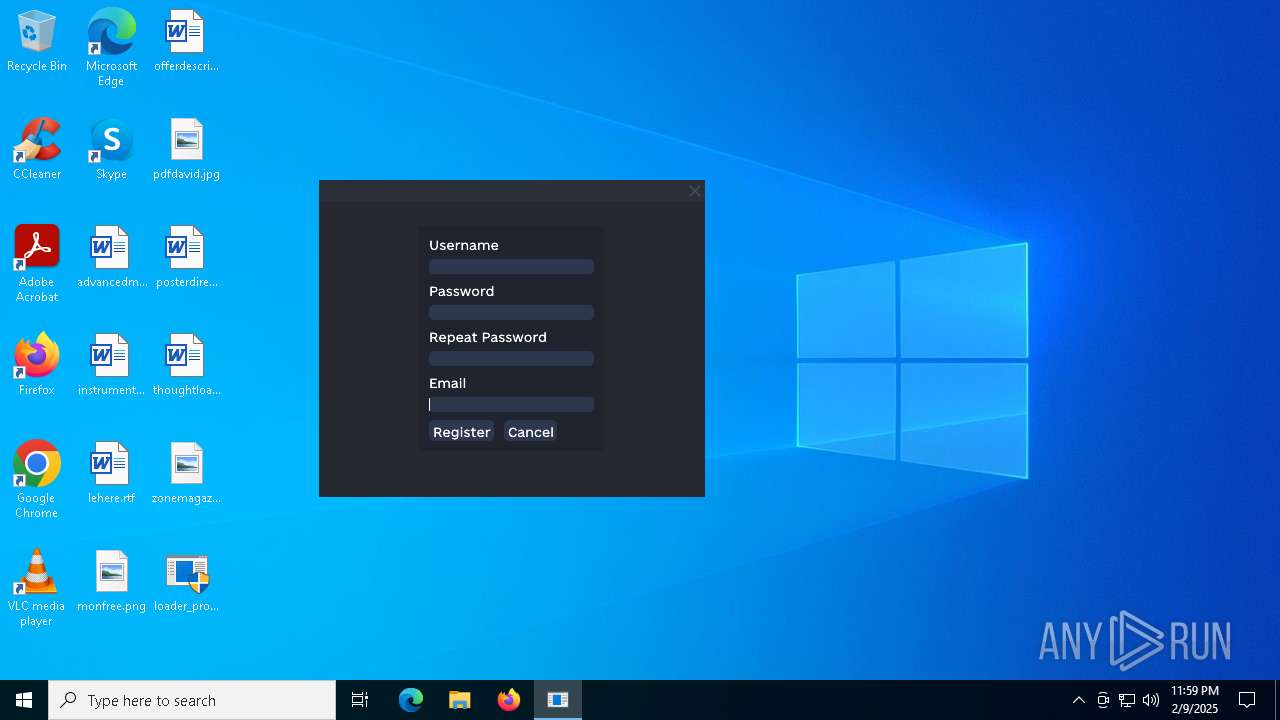Select the CCleaner desktop shortcut
The height and width of the screenshot is (720, 1280).
click(x=37, y=149)
